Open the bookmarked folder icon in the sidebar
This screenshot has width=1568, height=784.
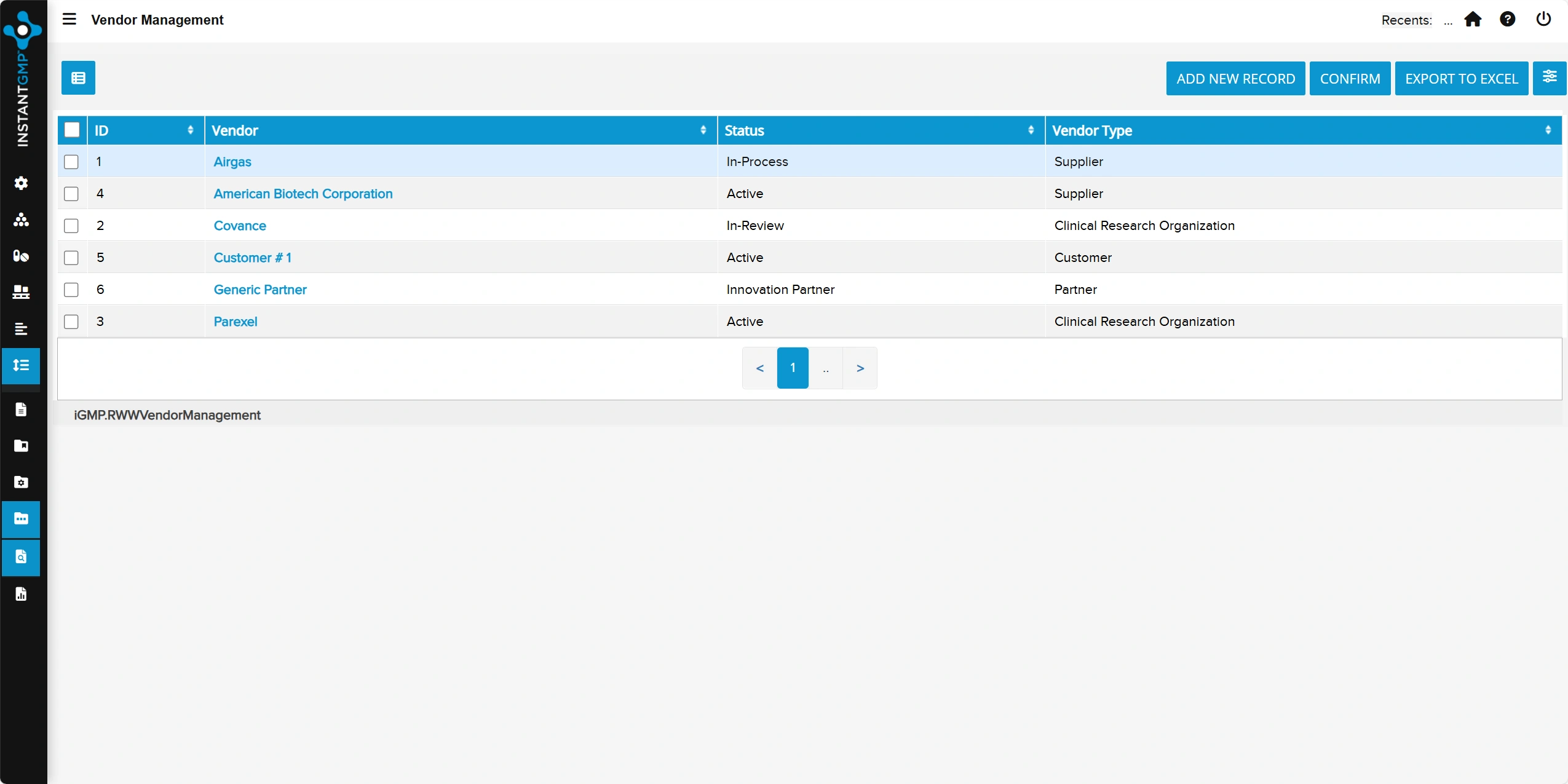22,446
